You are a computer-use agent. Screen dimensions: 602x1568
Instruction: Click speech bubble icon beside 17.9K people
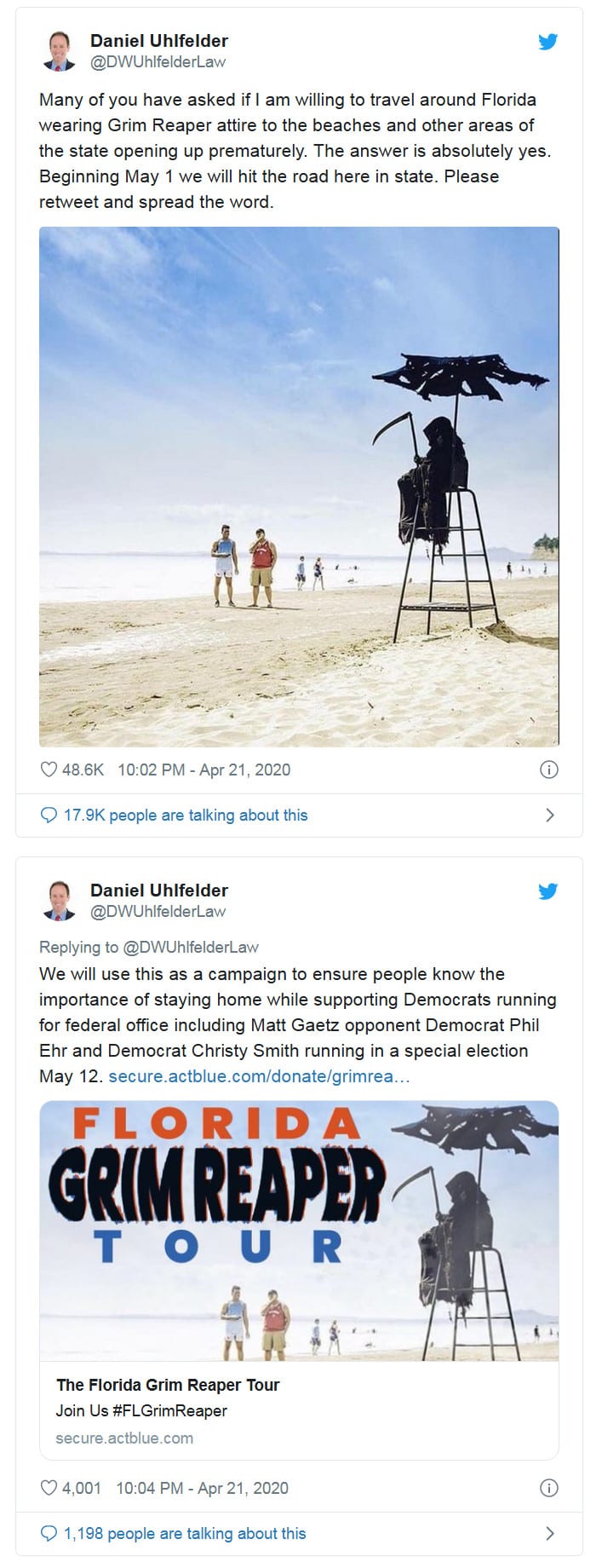click(49, 815)
